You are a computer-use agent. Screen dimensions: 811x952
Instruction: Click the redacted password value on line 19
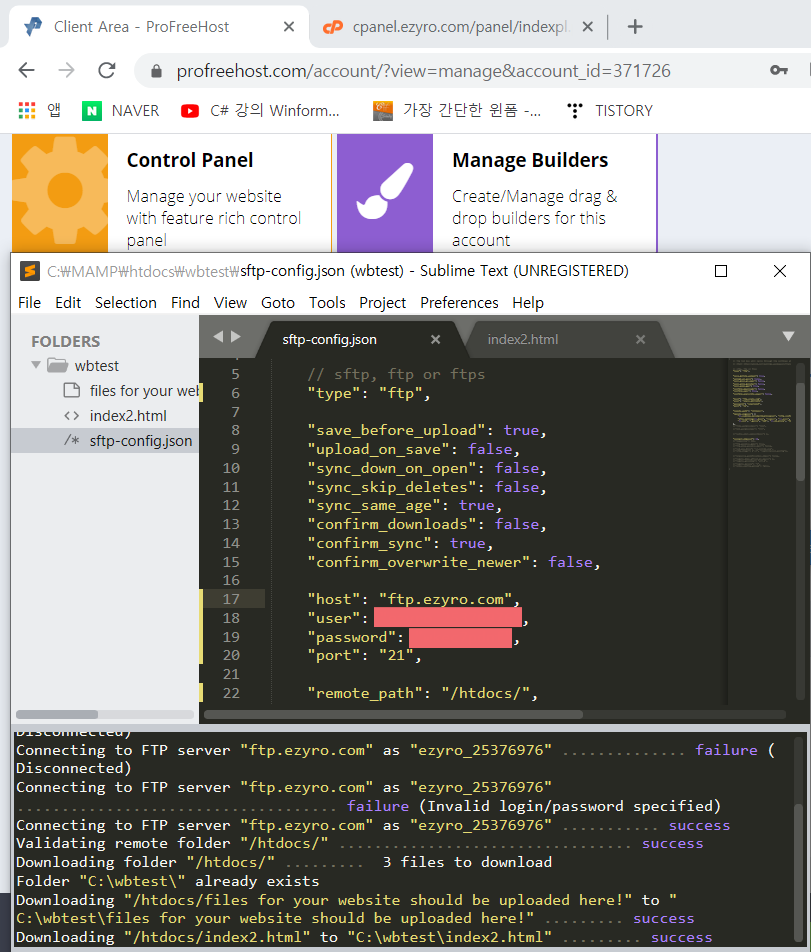coord(460,638)
